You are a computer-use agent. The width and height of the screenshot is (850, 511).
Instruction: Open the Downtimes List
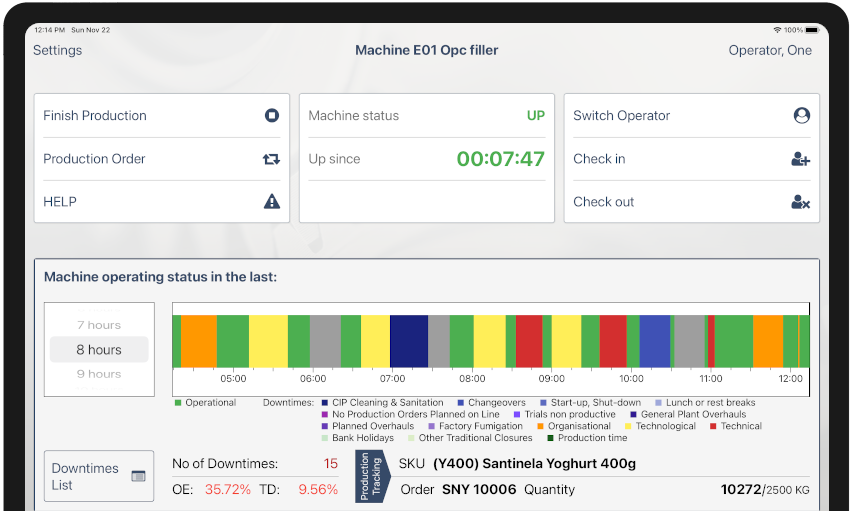(x=85, y=476)
